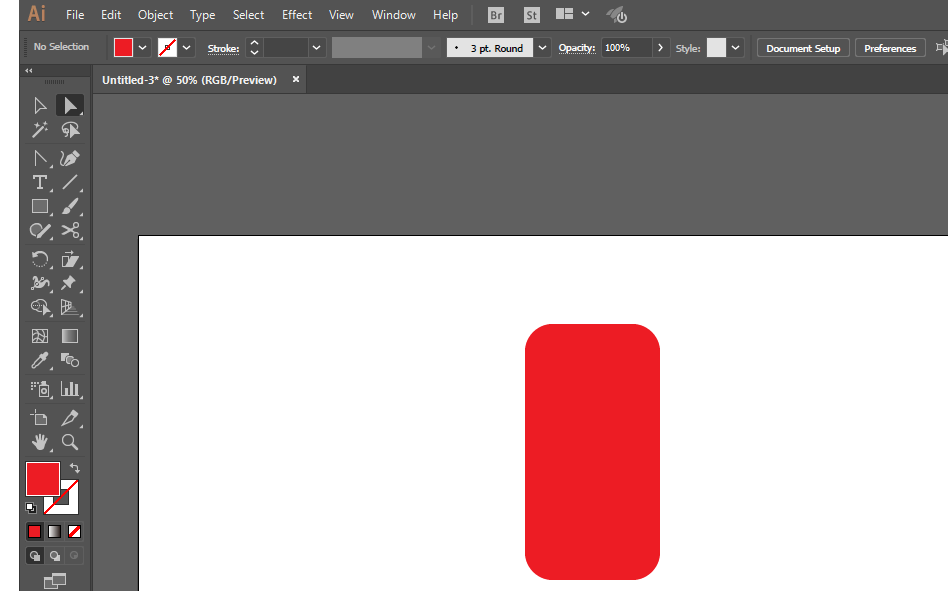Expand the 3 pt. Round brush dropdown

point(542,48)
